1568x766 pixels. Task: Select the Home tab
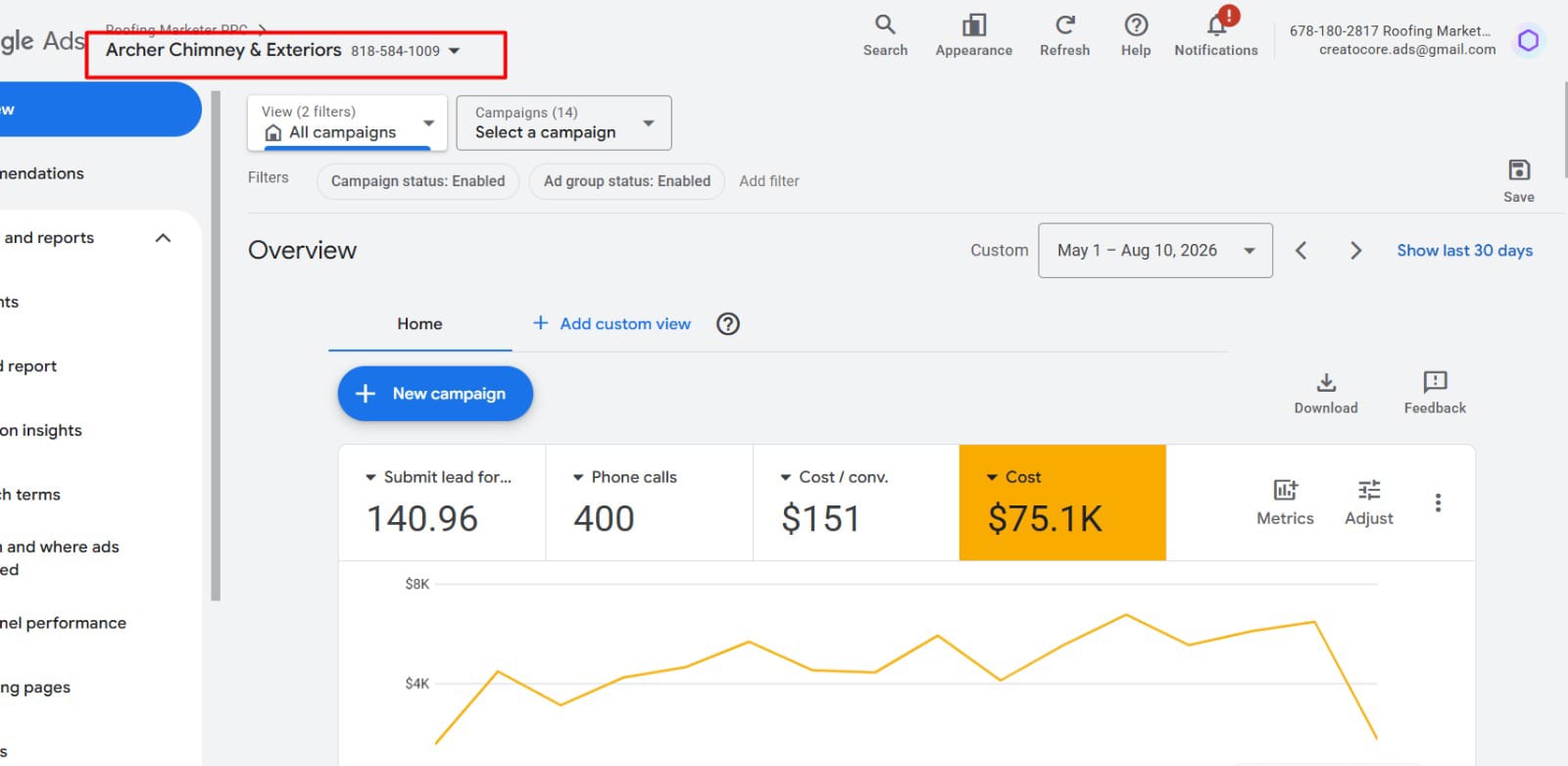[419, 324]
